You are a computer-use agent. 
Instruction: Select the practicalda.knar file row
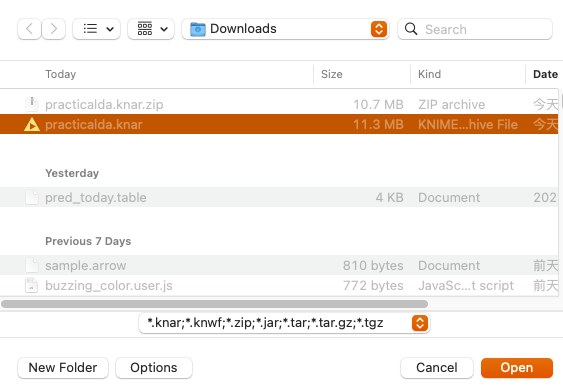(279, 124)
